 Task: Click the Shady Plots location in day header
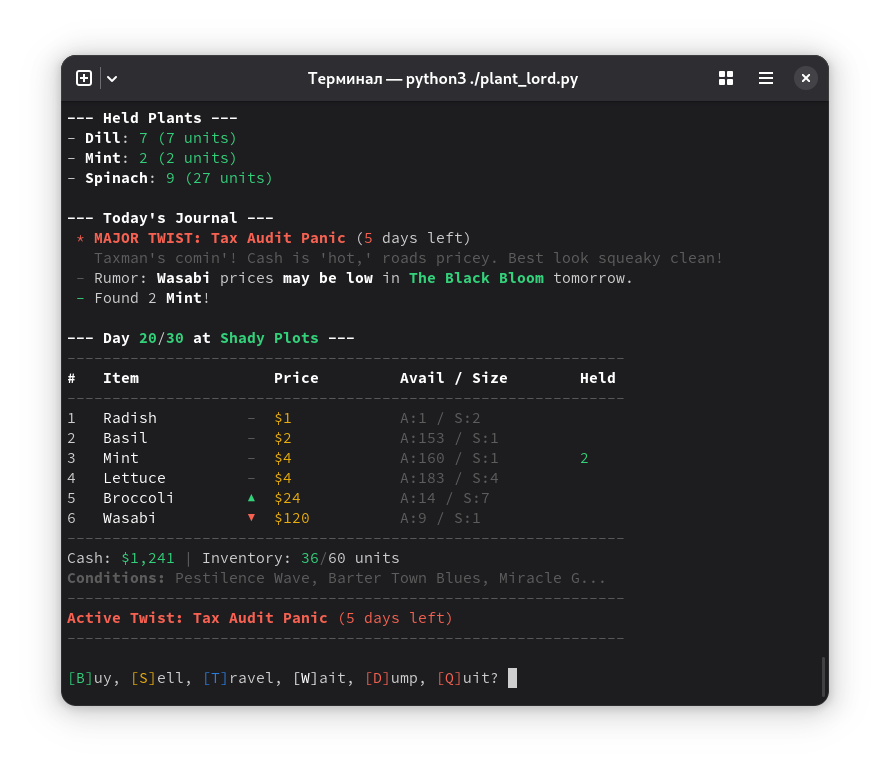click(x=269, y=338)
